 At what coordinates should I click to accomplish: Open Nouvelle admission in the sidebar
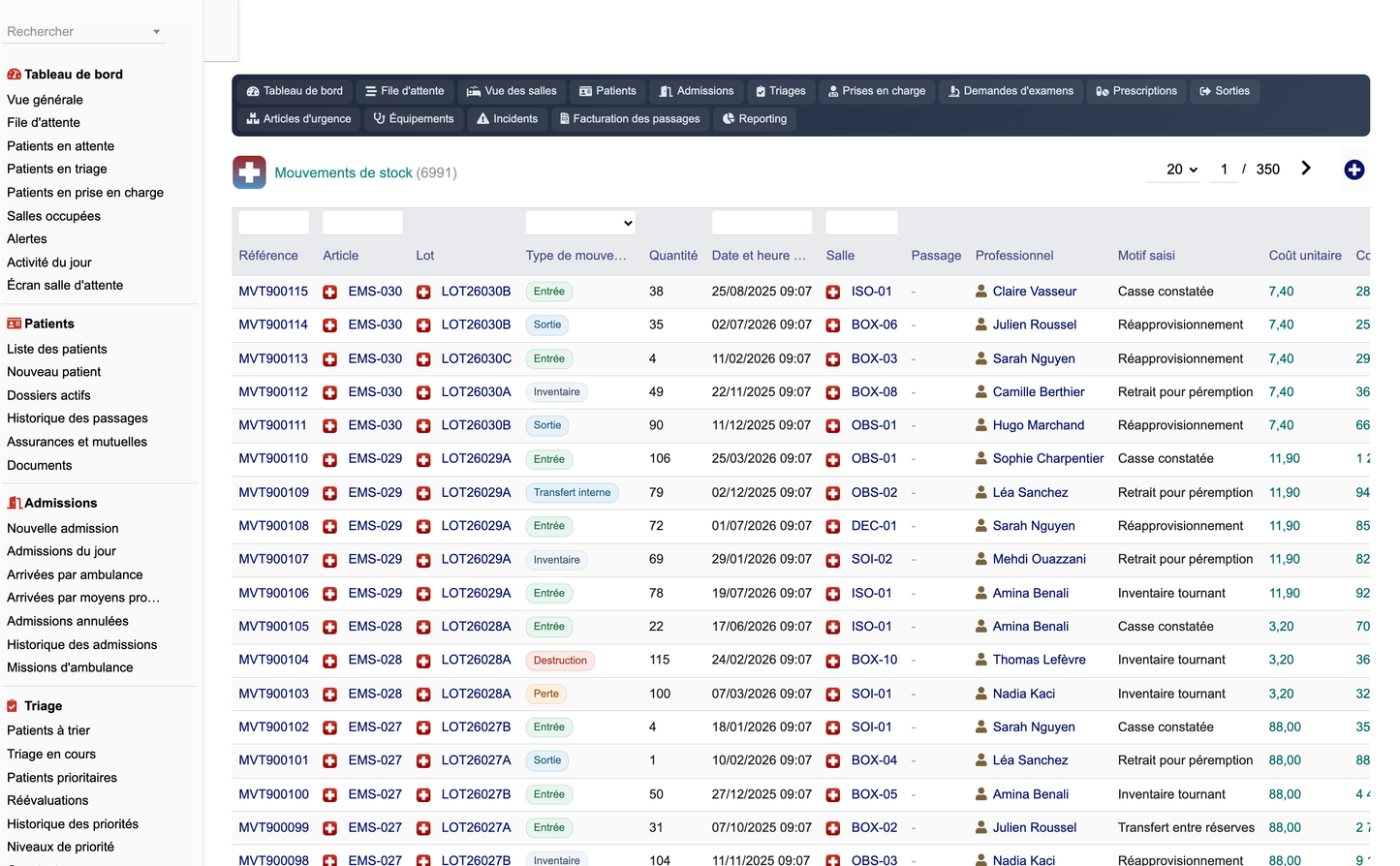tap(63, 528)
